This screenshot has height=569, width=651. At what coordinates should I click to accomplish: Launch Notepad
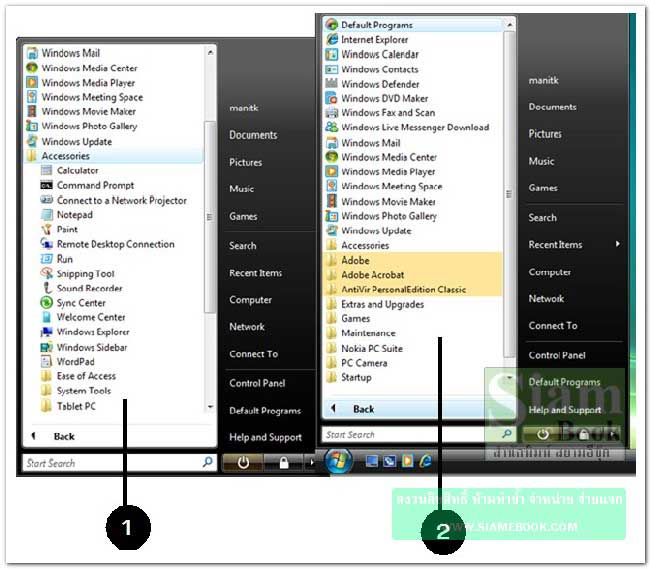67,215
